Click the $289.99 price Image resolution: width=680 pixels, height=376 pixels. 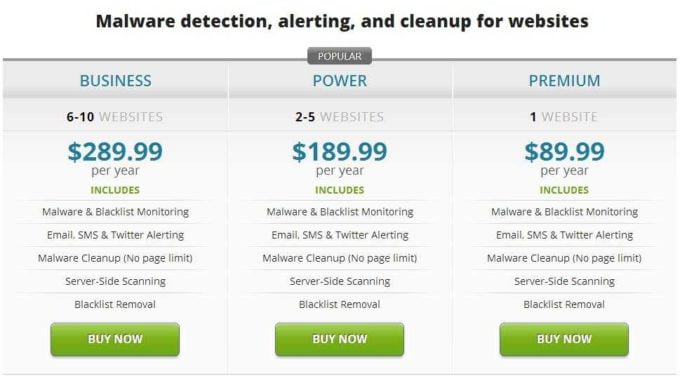(115, 151)
